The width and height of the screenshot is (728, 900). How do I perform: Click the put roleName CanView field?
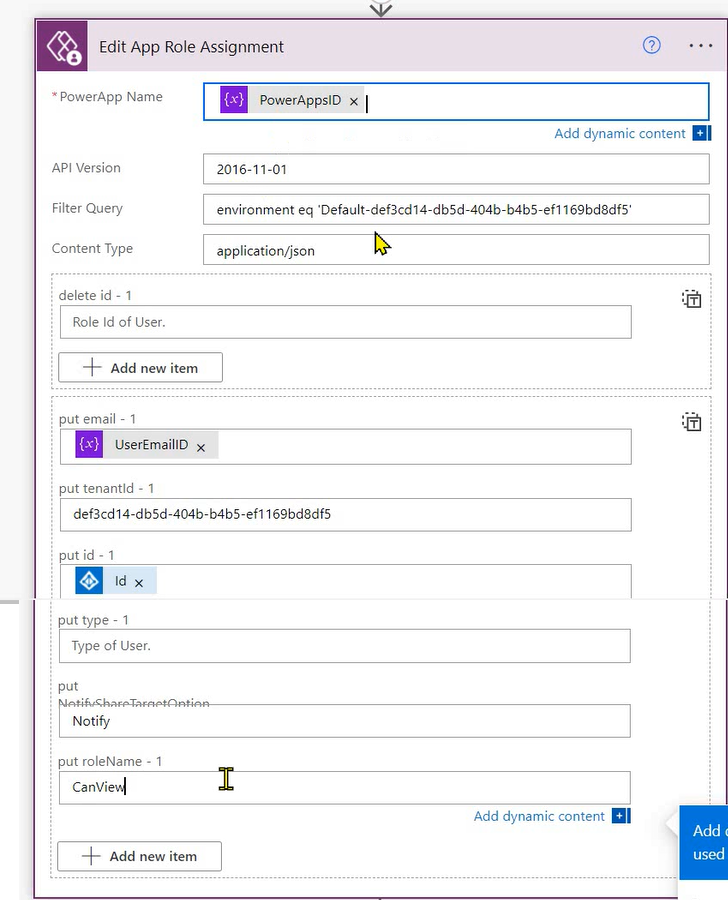[344, 788]
